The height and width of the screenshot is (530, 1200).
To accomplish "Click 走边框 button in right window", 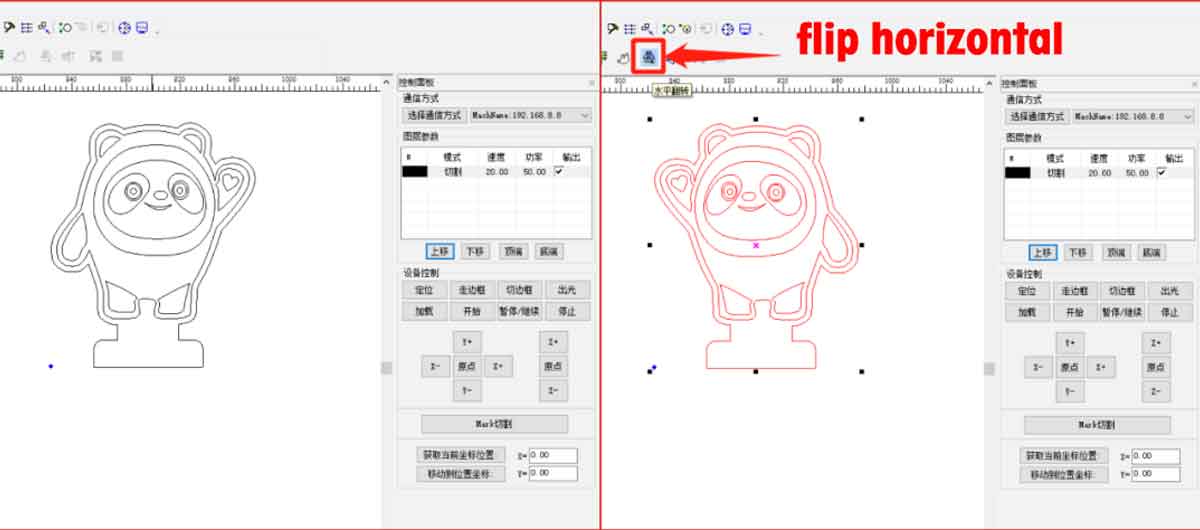I will click(x=1073, y=291).
